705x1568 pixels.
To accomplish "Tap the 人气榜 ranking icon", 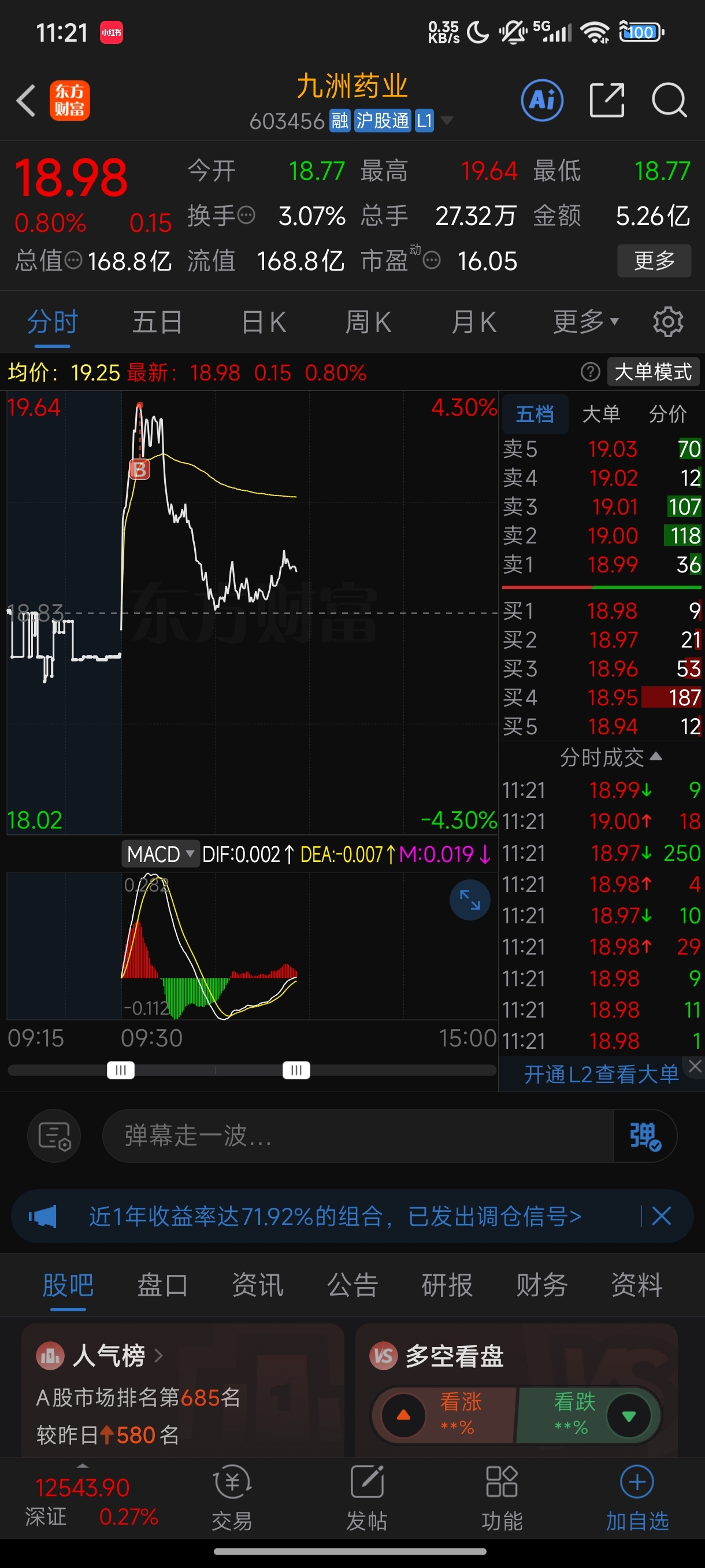I will 50,1356.
